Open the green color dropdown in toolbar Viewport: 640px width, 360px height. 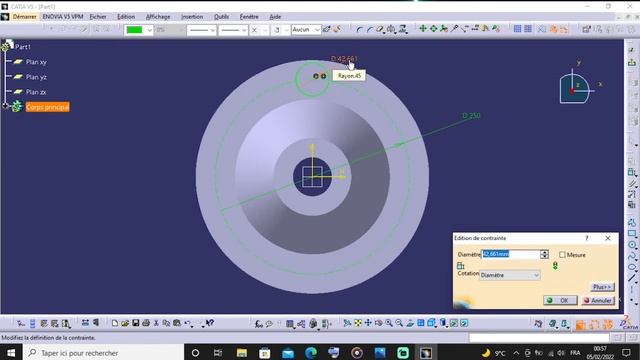(x=139, y=30)
